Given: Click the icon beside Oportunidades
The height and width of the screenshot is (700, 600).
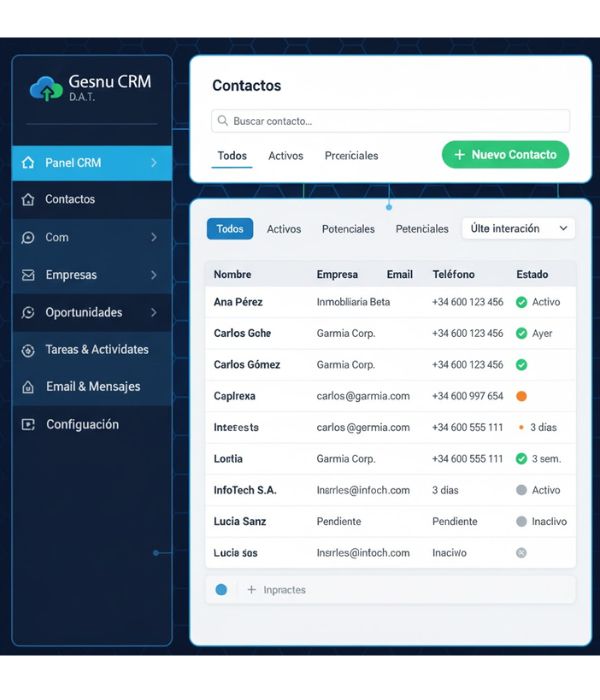Looking at the screenshot, I should tap(27, 313).
